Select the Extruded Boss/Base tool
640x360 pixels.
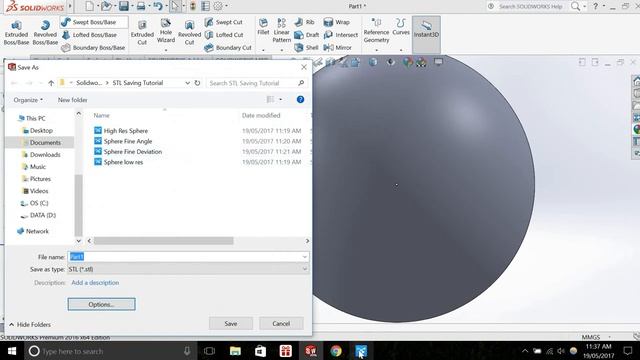[16, 33]
